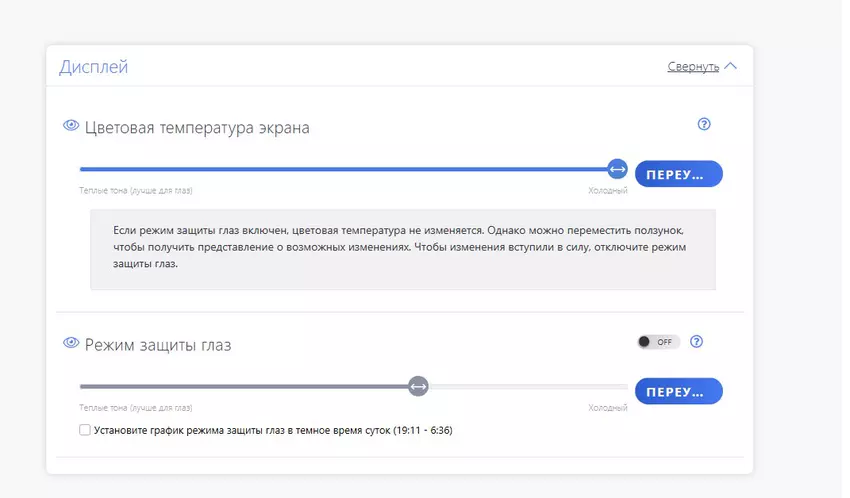Click the eye protection slider handle
The image size is (850, 498).
(x=418, y=386)
